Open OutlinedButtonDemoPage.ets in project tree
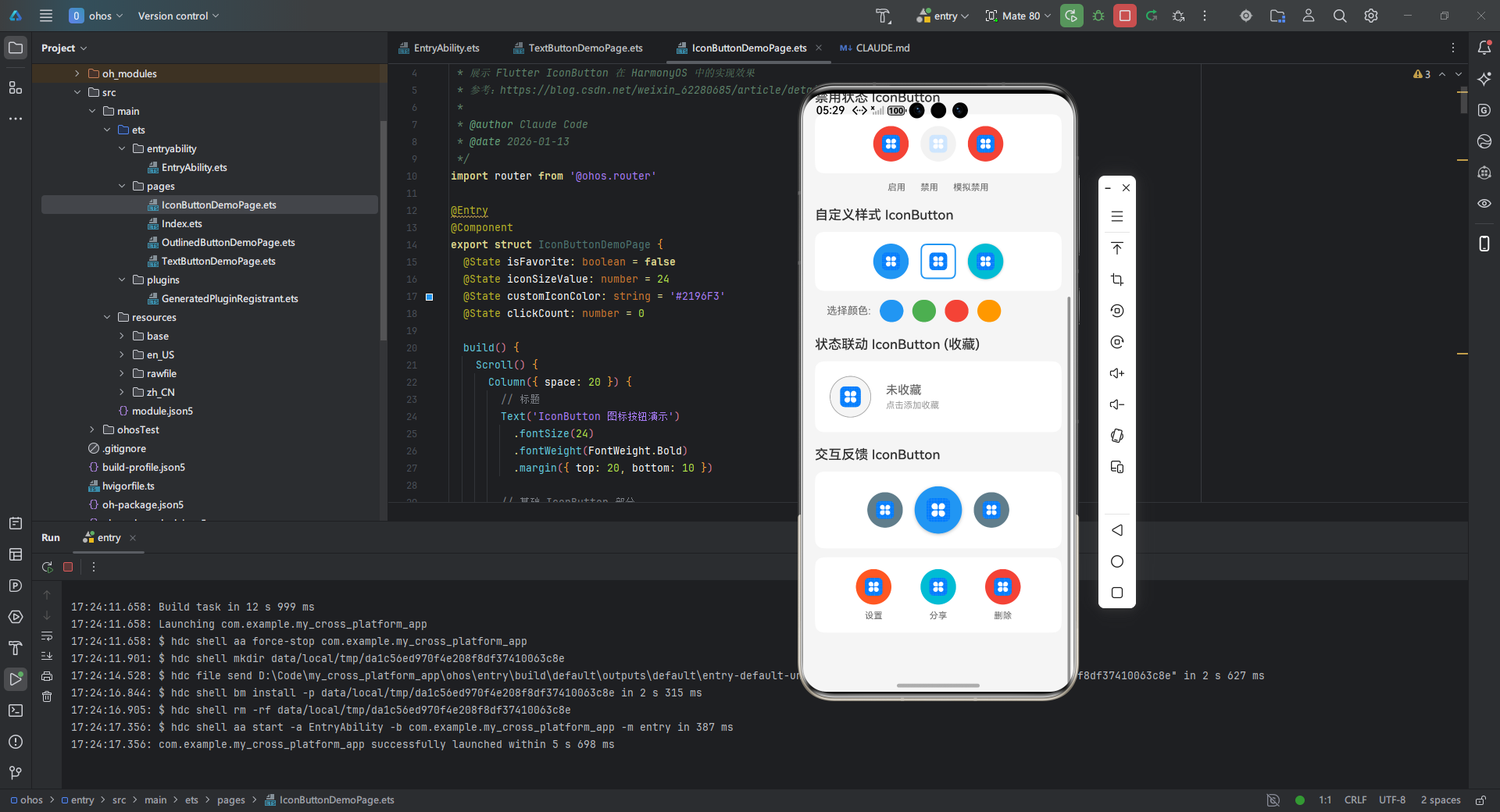This screenshot has height=812, width=1500. 228,242
